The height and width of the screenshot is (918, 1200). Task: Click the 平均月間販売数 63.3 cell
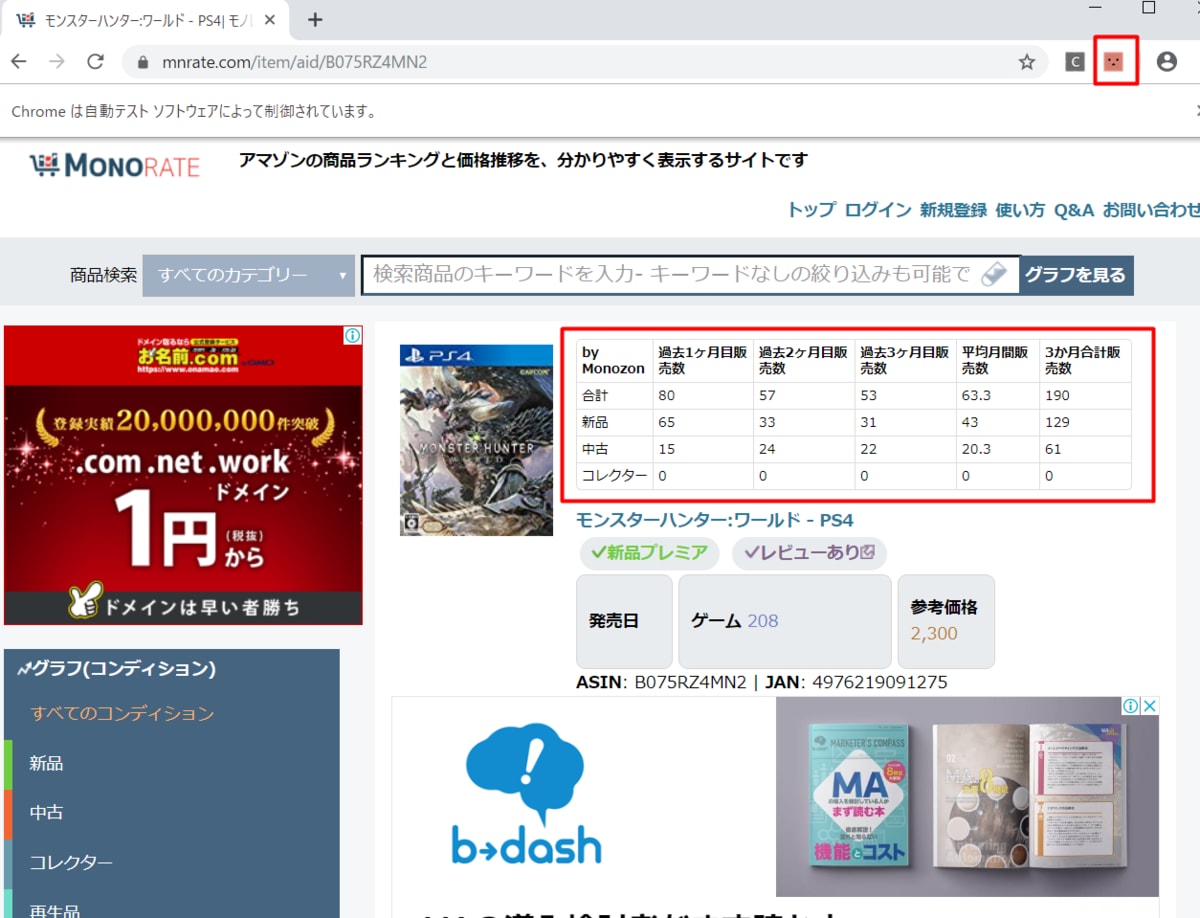click(998, 395)
